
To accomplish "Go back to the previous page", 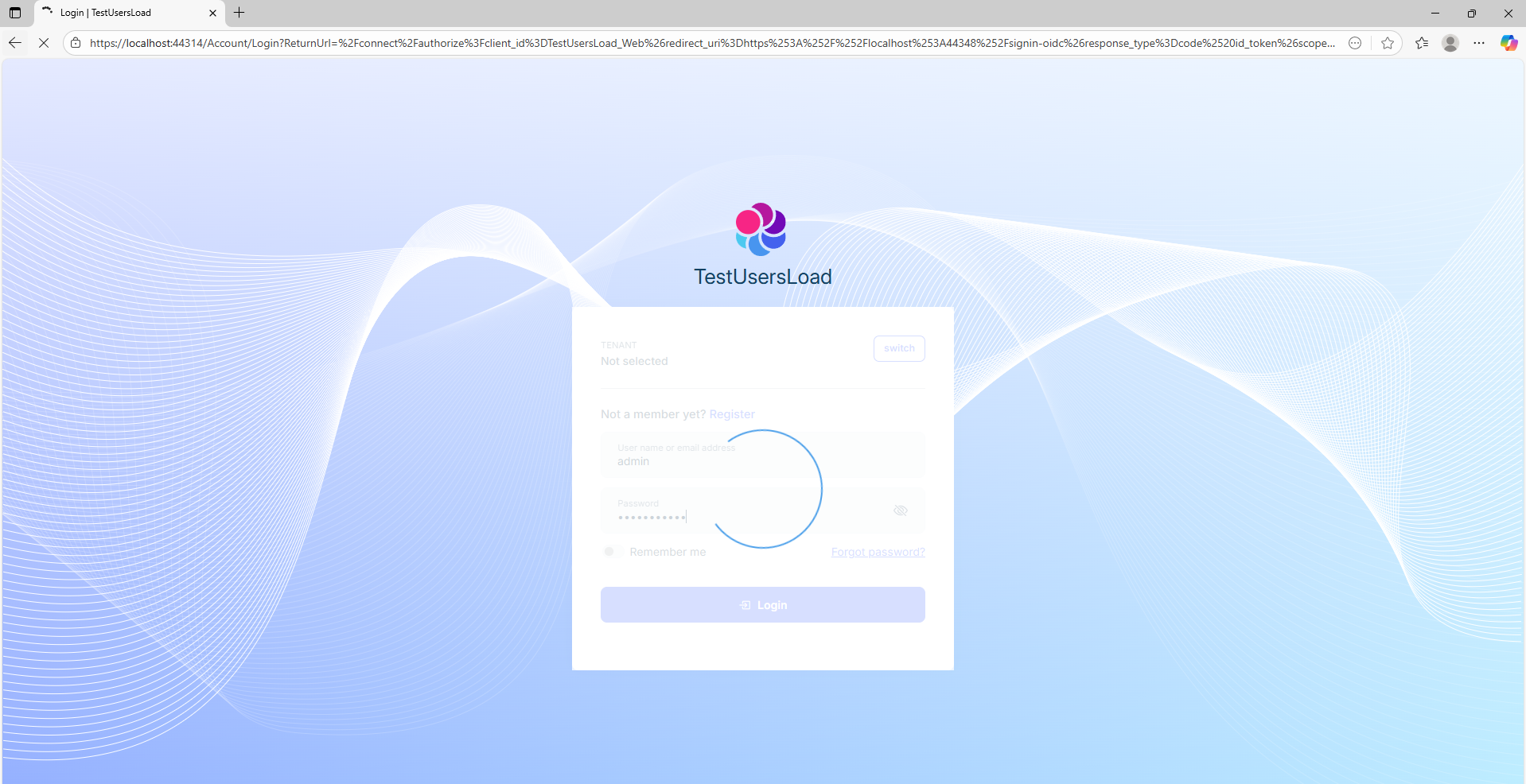I will [15, 43].
